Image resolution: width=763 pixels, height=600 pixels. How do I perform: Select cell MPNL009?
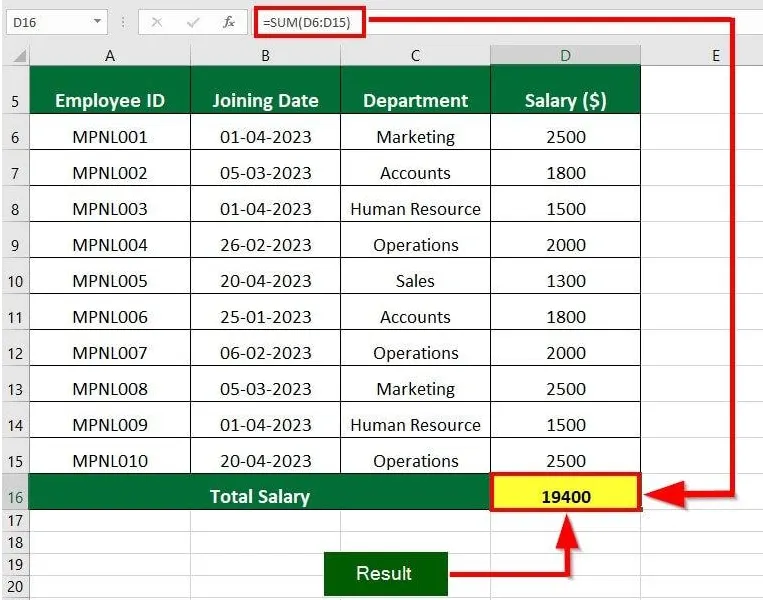tap(110, 420)
